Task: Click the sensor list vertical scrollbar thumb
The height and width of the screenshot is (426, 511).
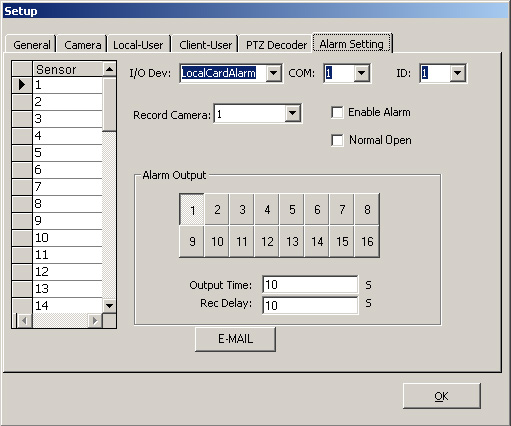Action: coord(109,105)
